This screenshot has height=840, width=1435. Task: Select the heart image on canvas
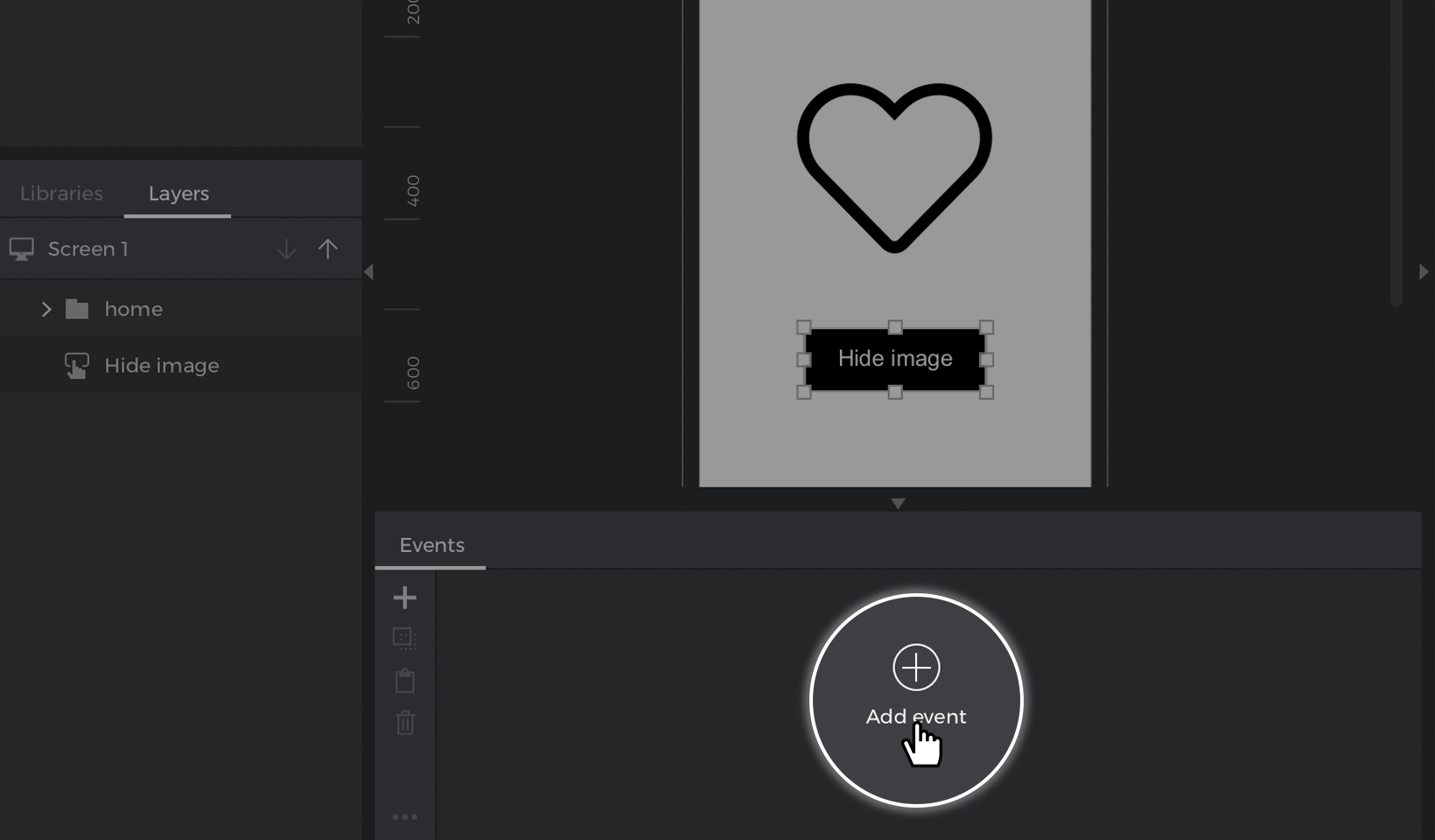[894, 168]
